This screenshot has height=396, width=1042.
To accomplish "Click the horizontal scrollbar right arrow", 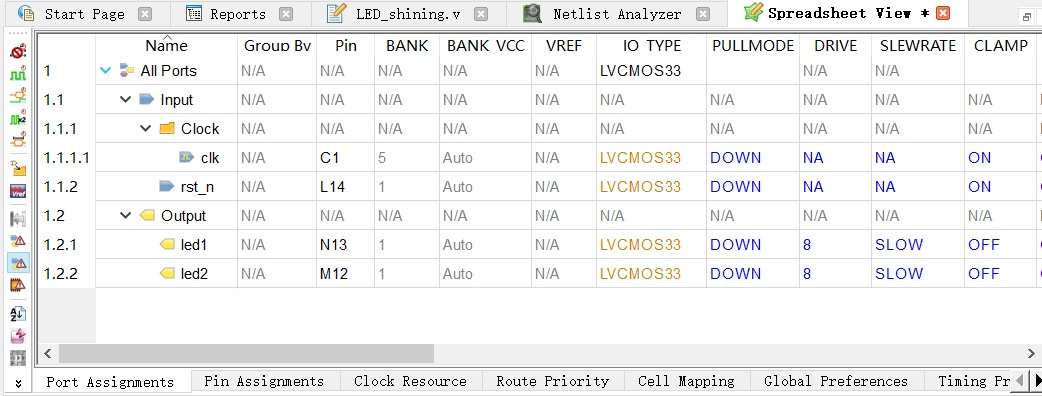I will (1032, 353).
